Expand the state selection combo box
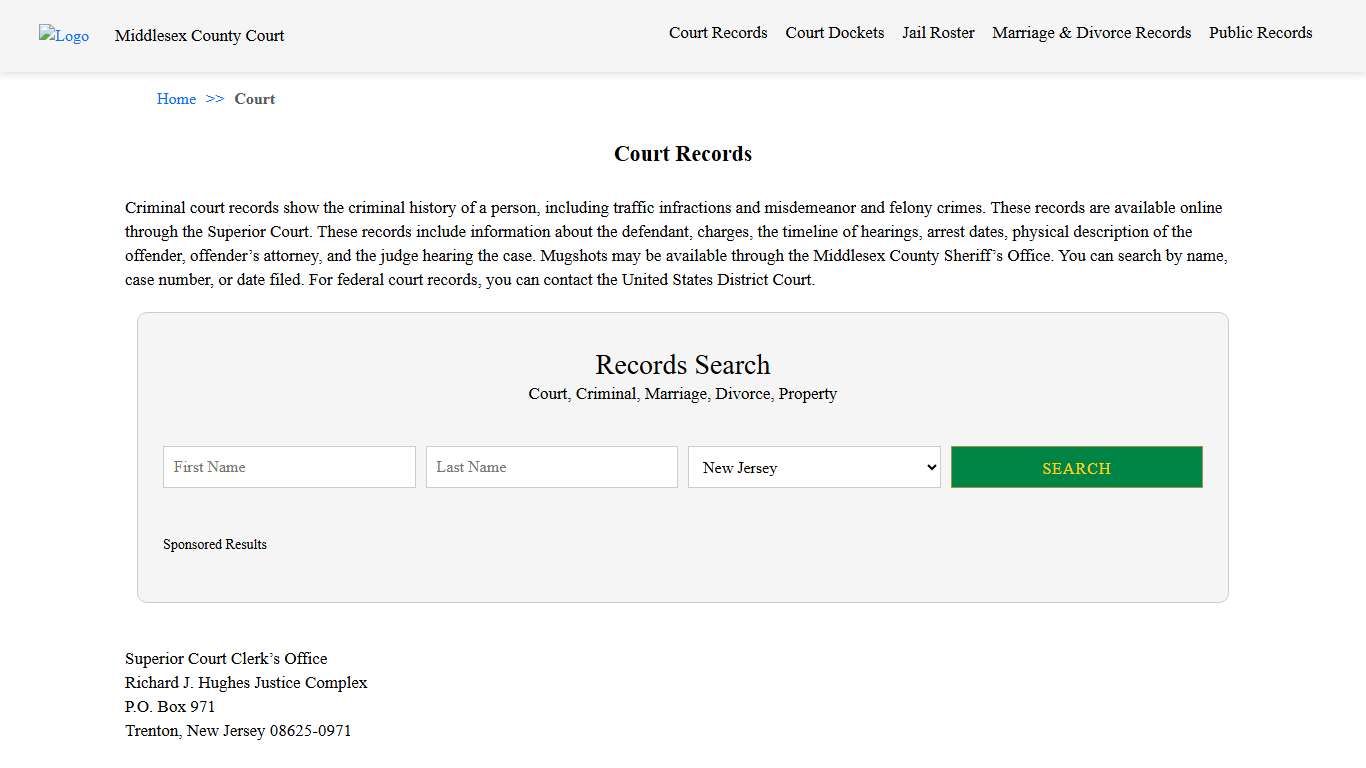The width and height of the screenshot is (1366, 768). coord(813,467)
